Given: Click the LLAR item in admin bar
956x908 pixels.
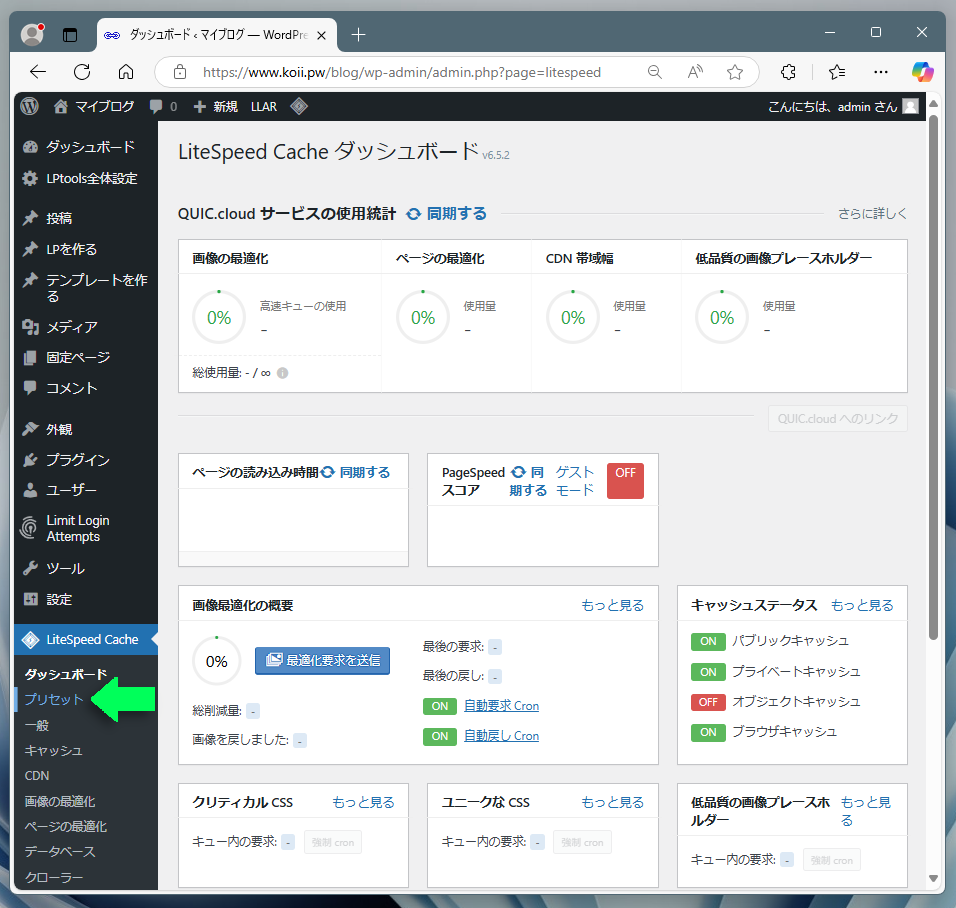Looking at the screenshot, I should click(x=264, y=107).
